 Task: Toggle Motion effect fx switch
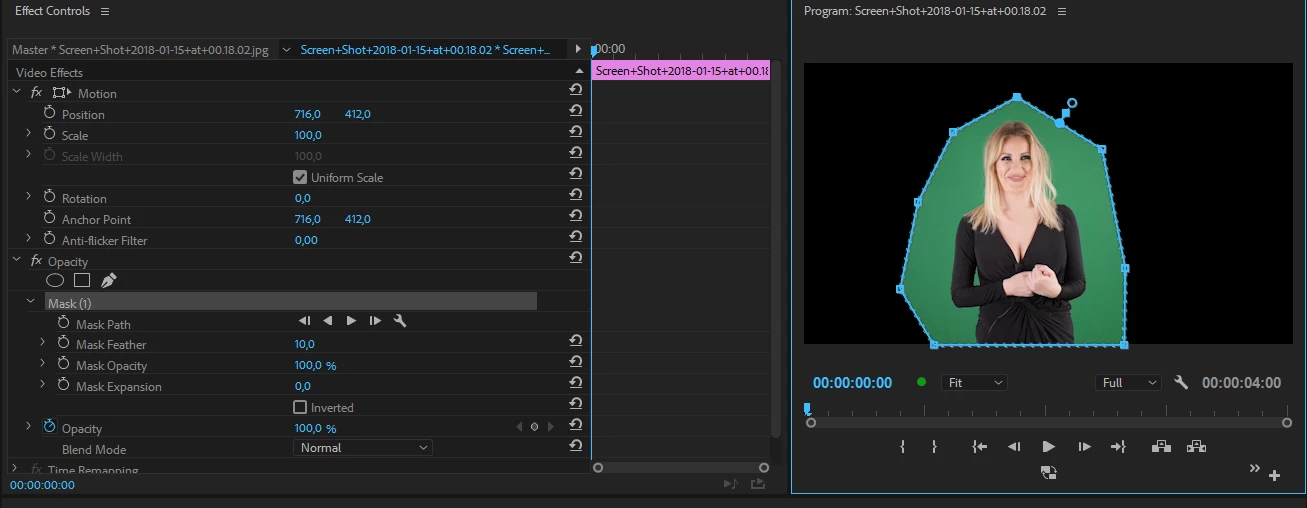tap(36, 92)
